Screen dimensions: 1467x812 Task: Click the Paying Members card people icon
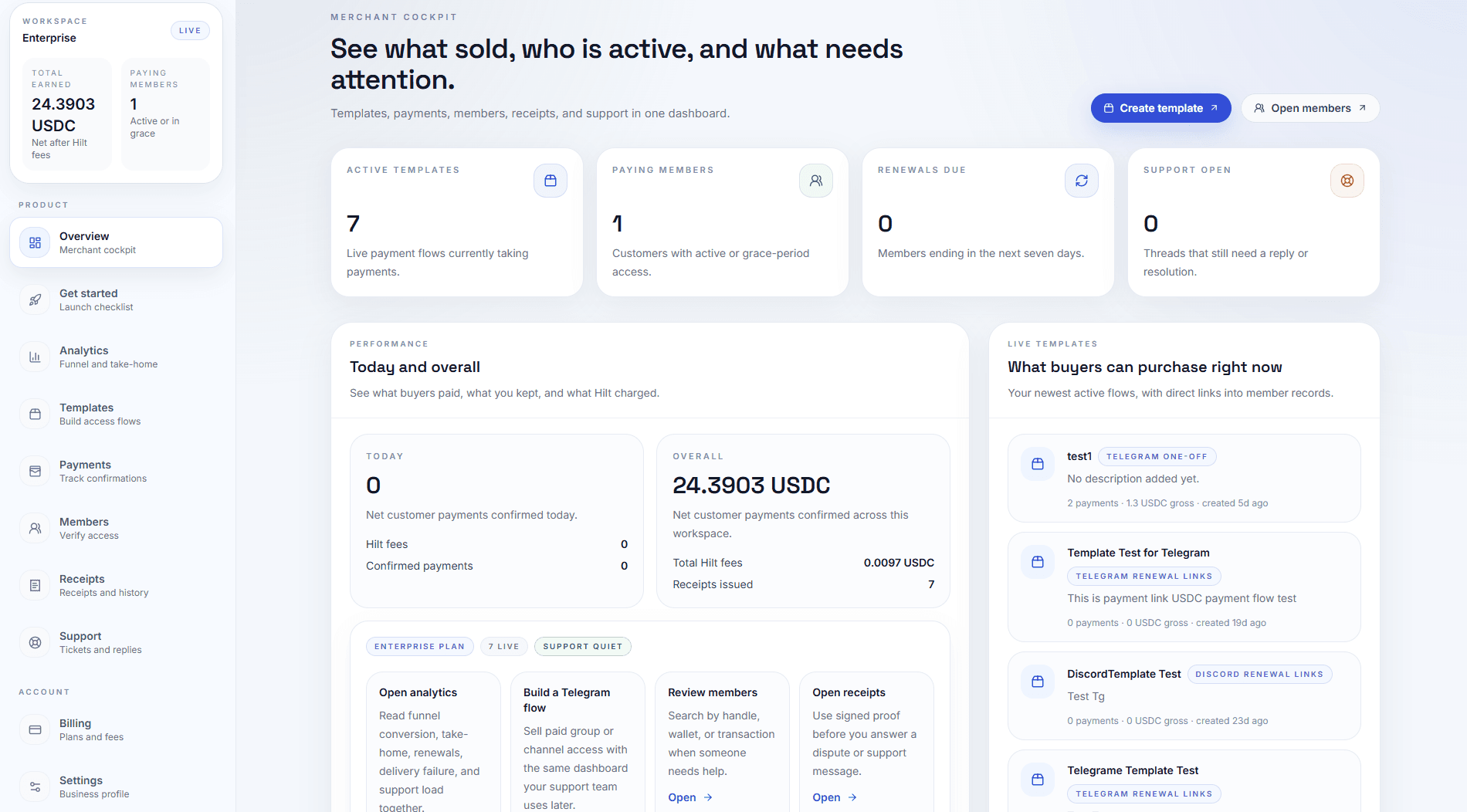click(816, 181)
